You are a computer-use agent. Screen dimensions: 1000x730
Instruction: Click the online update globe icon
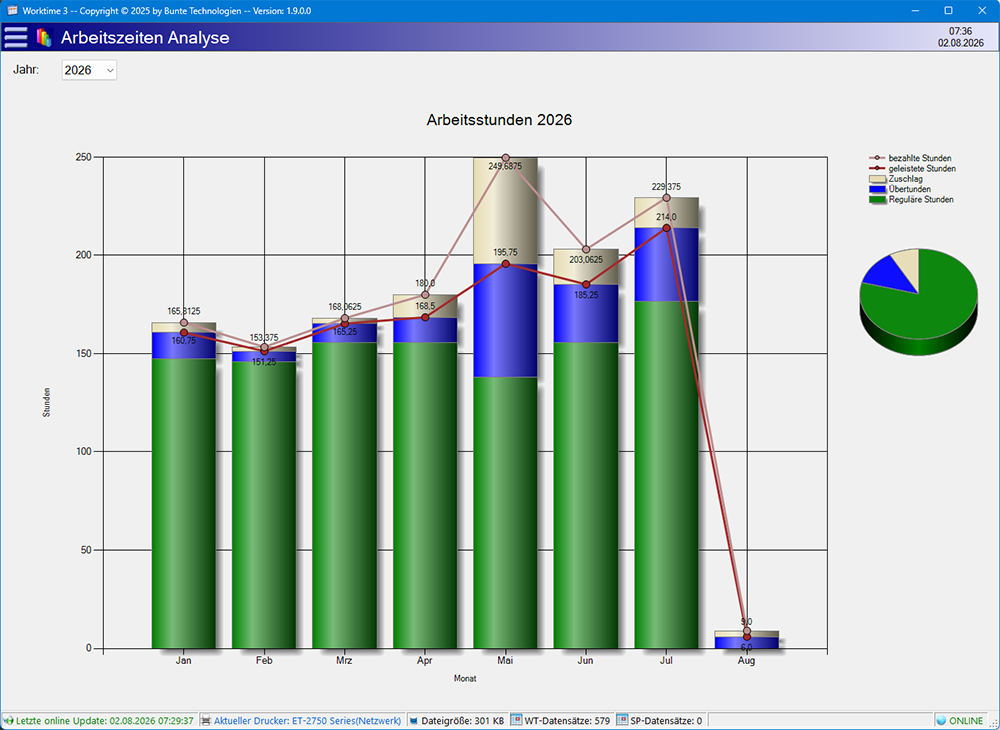[x=8, y=720]
